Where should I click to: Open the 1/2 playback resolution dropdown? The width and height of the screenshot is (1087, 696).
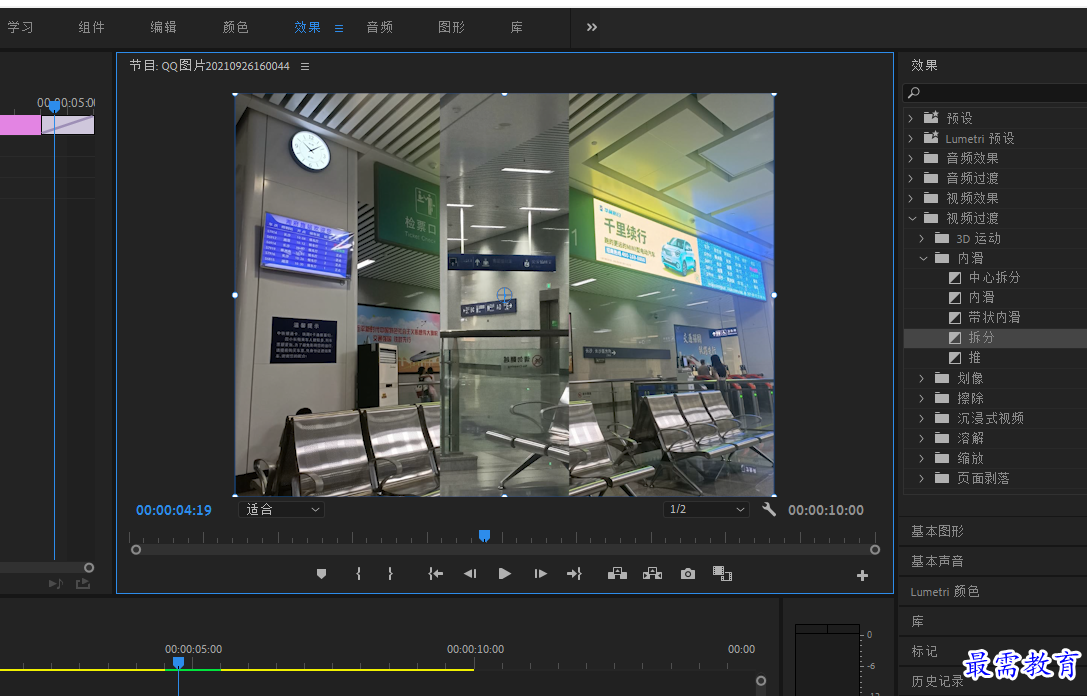pyautogui.click(x=706, y=510)
